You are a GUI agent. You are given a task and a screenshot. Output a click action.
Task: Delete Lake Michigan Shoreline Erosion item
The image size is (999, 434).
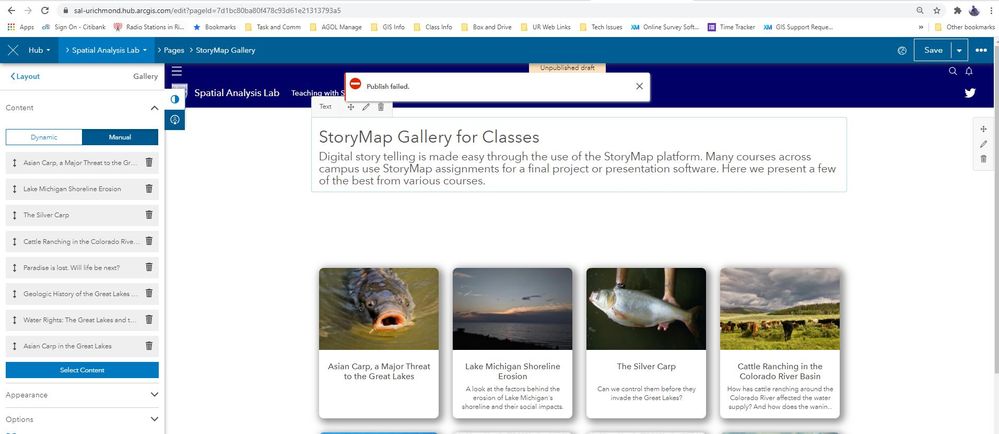point(149,189)
